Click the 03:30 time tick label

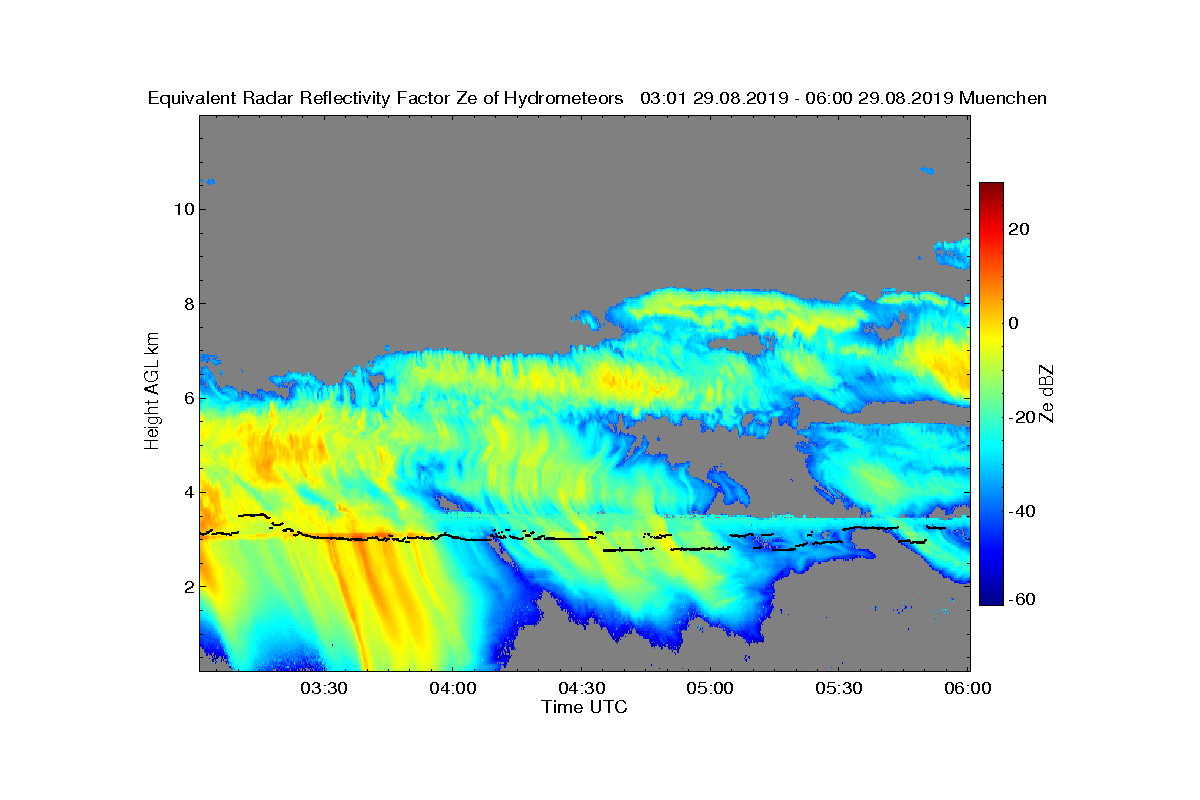[324, 688]
